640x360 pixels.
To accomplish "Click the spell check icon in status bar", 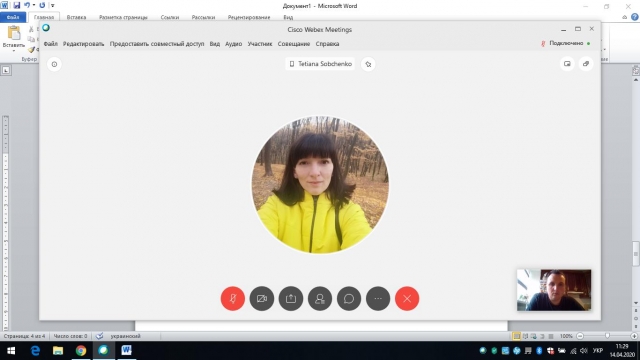I will pyautogui.click(x=99, y=336).
